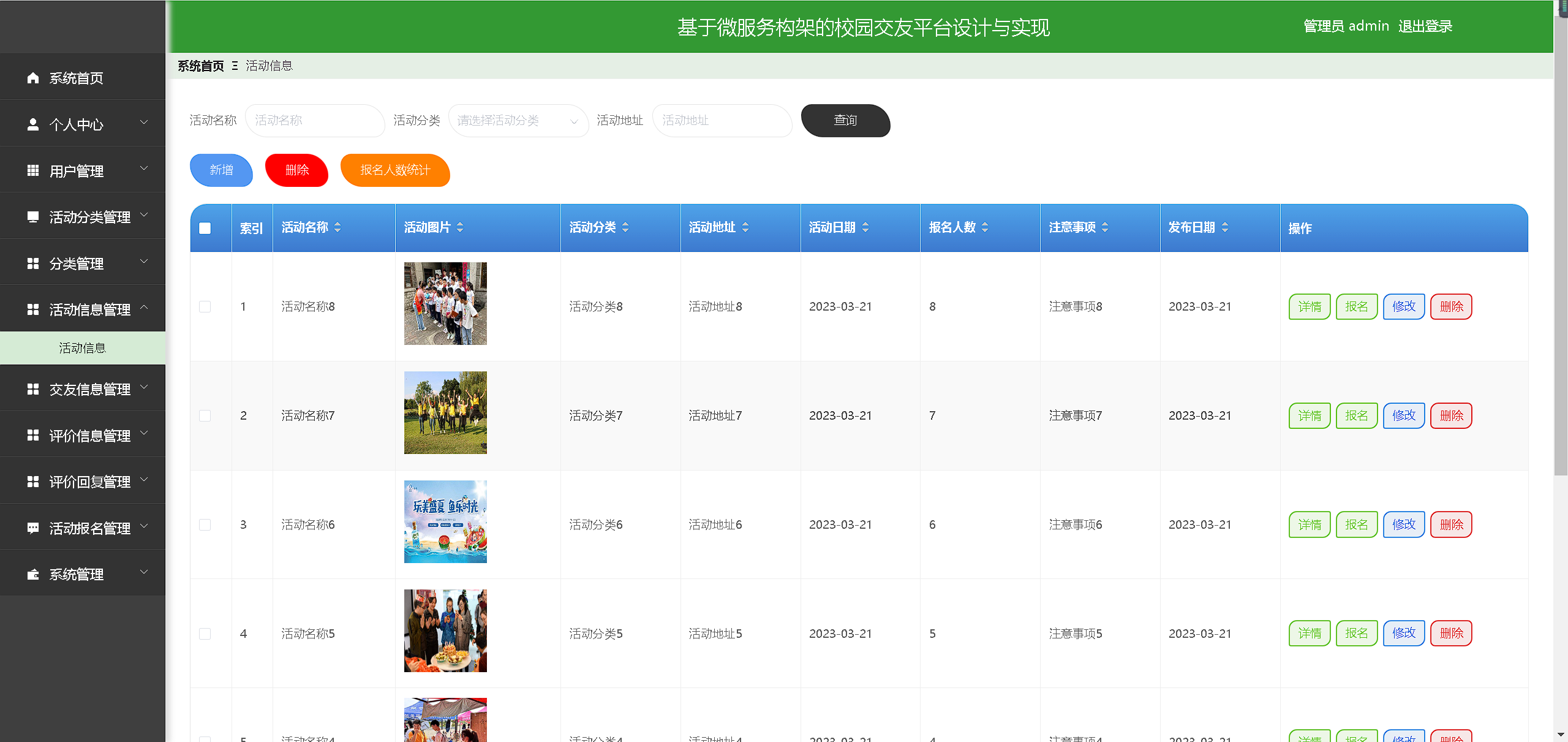Expand the 交友信息管理 menu chevron

[x=145, y=387]
